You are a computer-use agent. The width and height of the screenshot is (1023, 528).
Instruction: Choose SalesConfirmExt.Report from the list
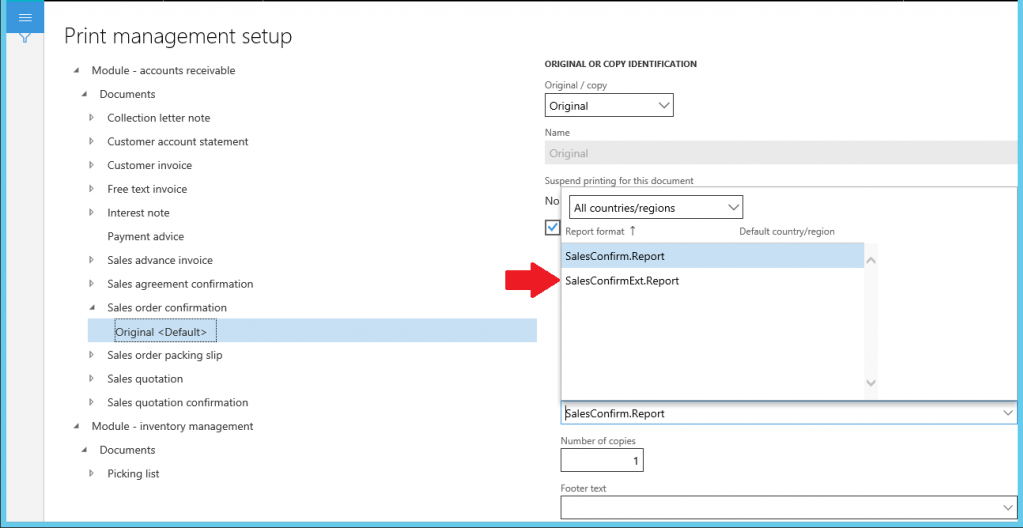[712, 281]
